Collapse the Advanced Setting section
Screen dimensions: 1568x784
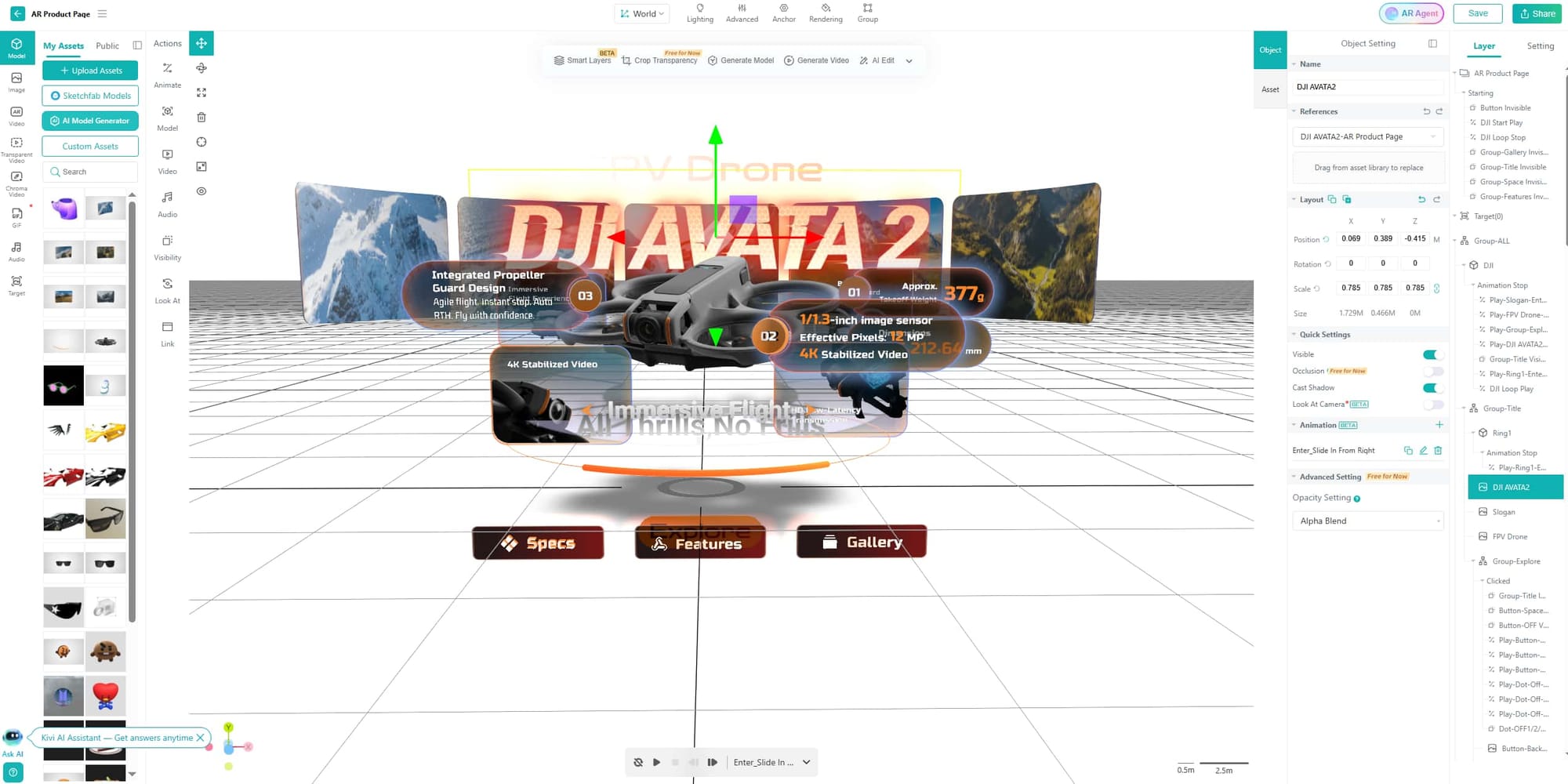click(1294, 477)
